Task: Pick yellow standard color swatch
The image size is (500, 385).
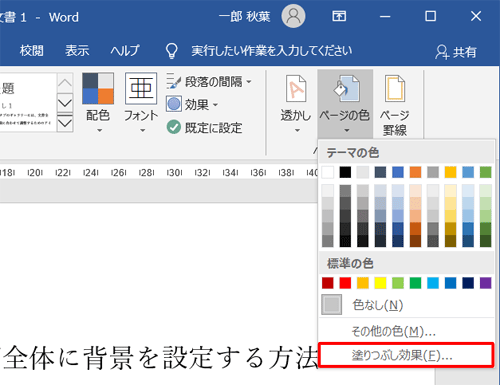Action: click(380, 283)
